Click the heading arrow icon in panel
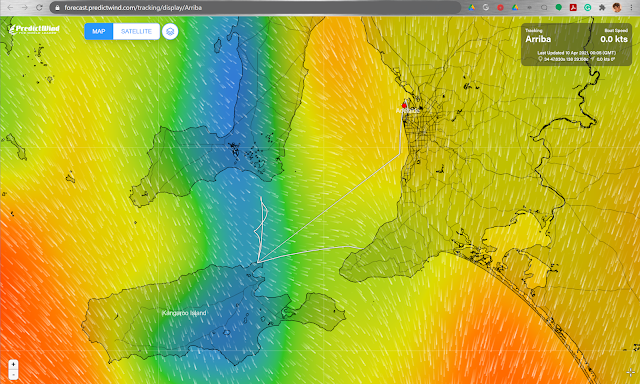Image resolution: width=640 pixels, height=384 pixels. pos(593,59)
